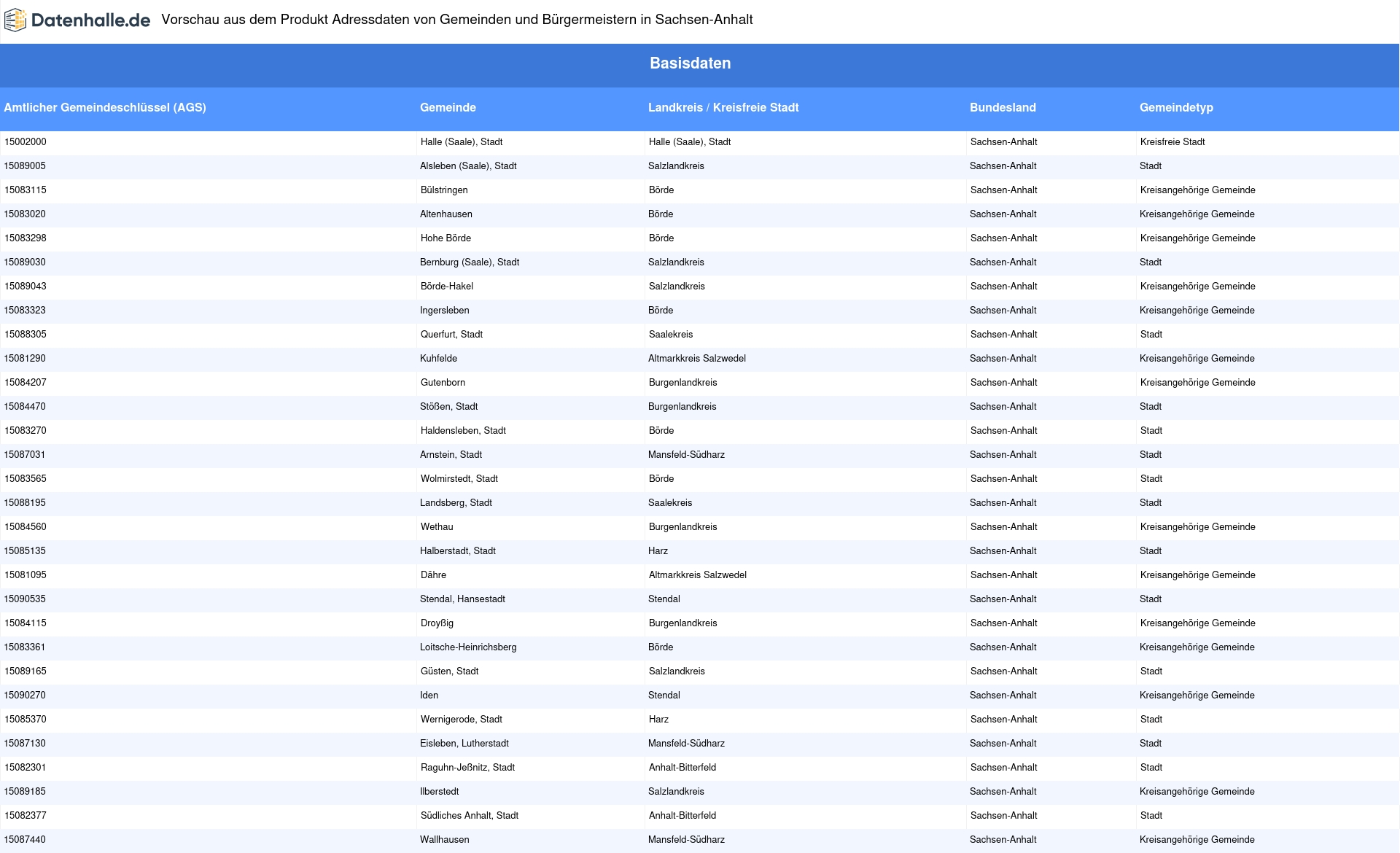
Task: Click Harz in Halberstadt row
Action: tap(658, 551)
